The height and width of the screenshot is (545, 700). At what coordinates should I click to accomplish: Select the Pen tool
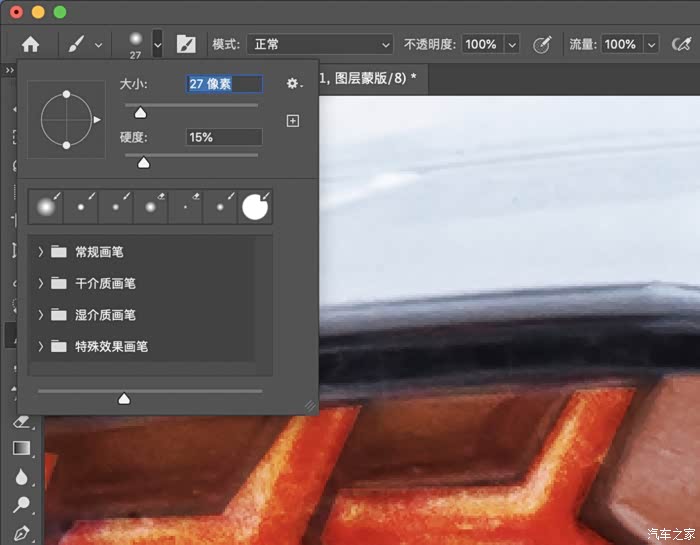tap(22, 532)
